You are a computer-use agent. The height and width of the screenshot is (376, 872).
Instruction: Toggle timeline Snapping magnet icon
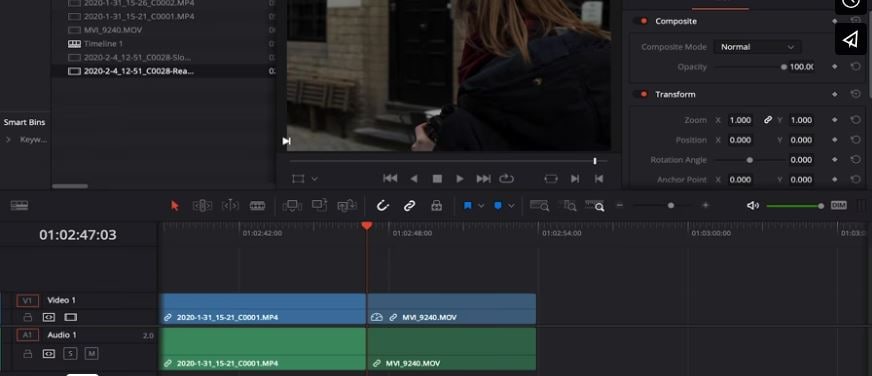pos(383,206)
